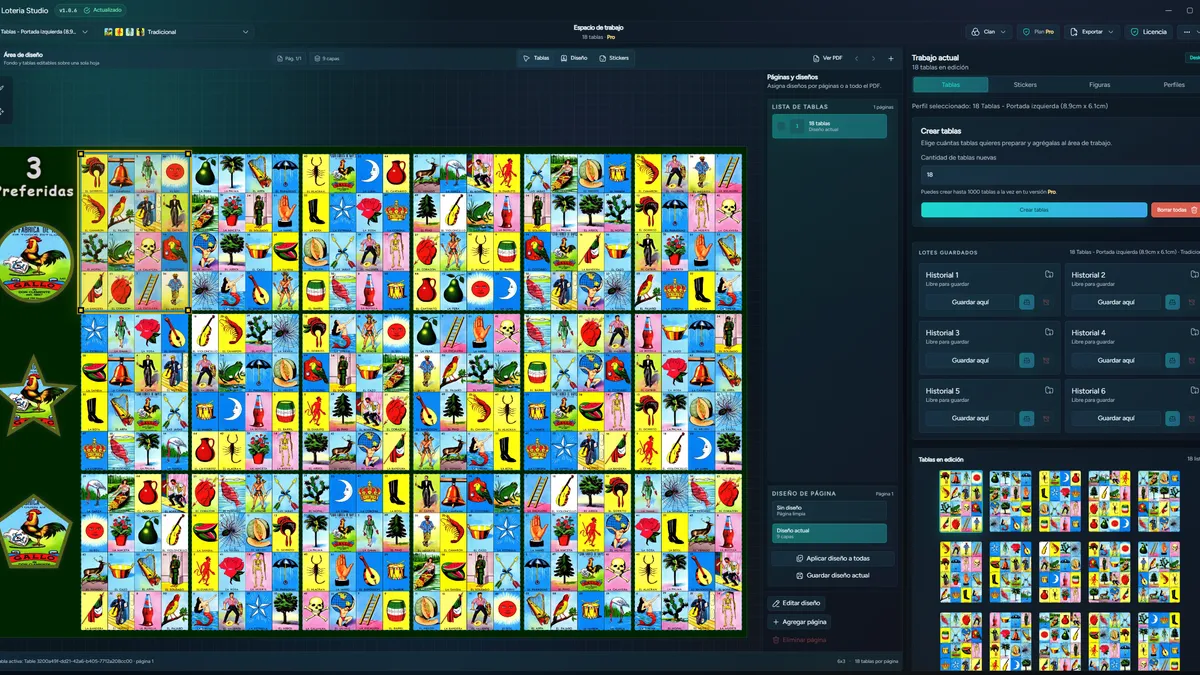The image size is (1200, 675).
Task: Select the Perfiles tab
Action: [x=1173, y=85]
